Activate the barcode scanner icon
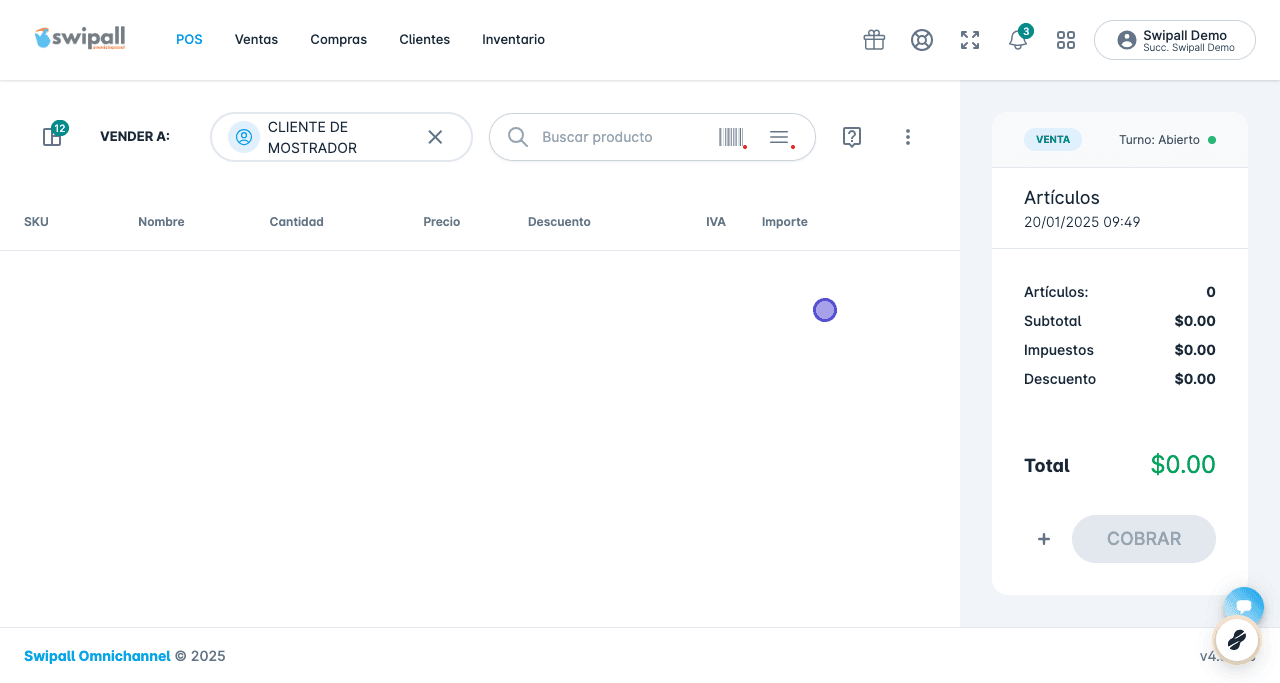This screenshot has width=1280, height=683. [x=732, y=137]
